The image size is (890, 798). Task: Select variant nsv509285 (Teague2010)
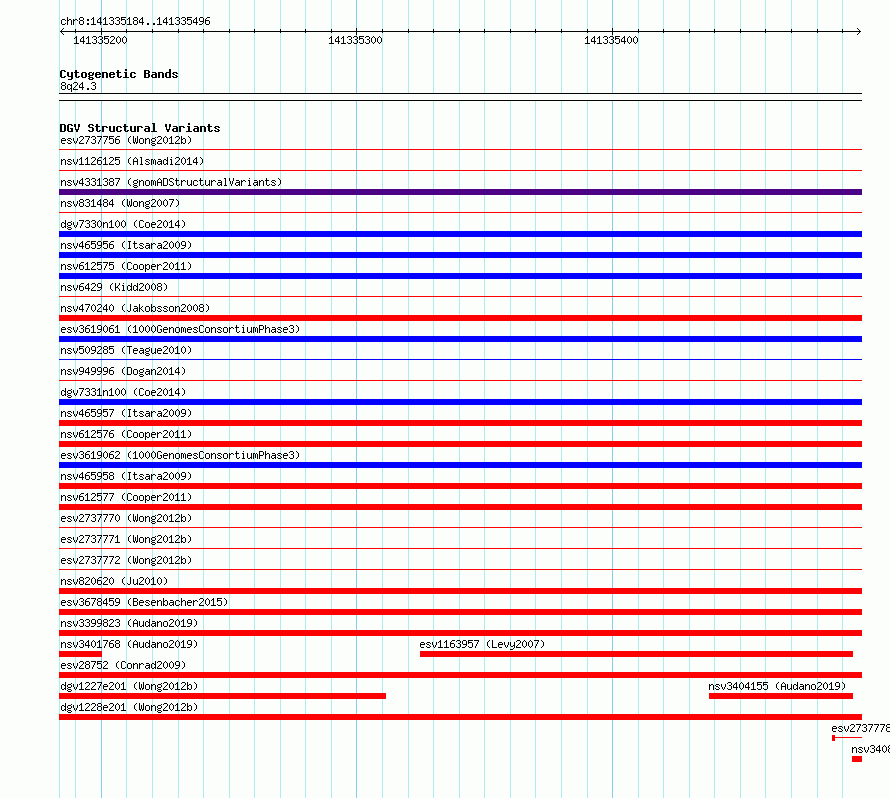126,350
